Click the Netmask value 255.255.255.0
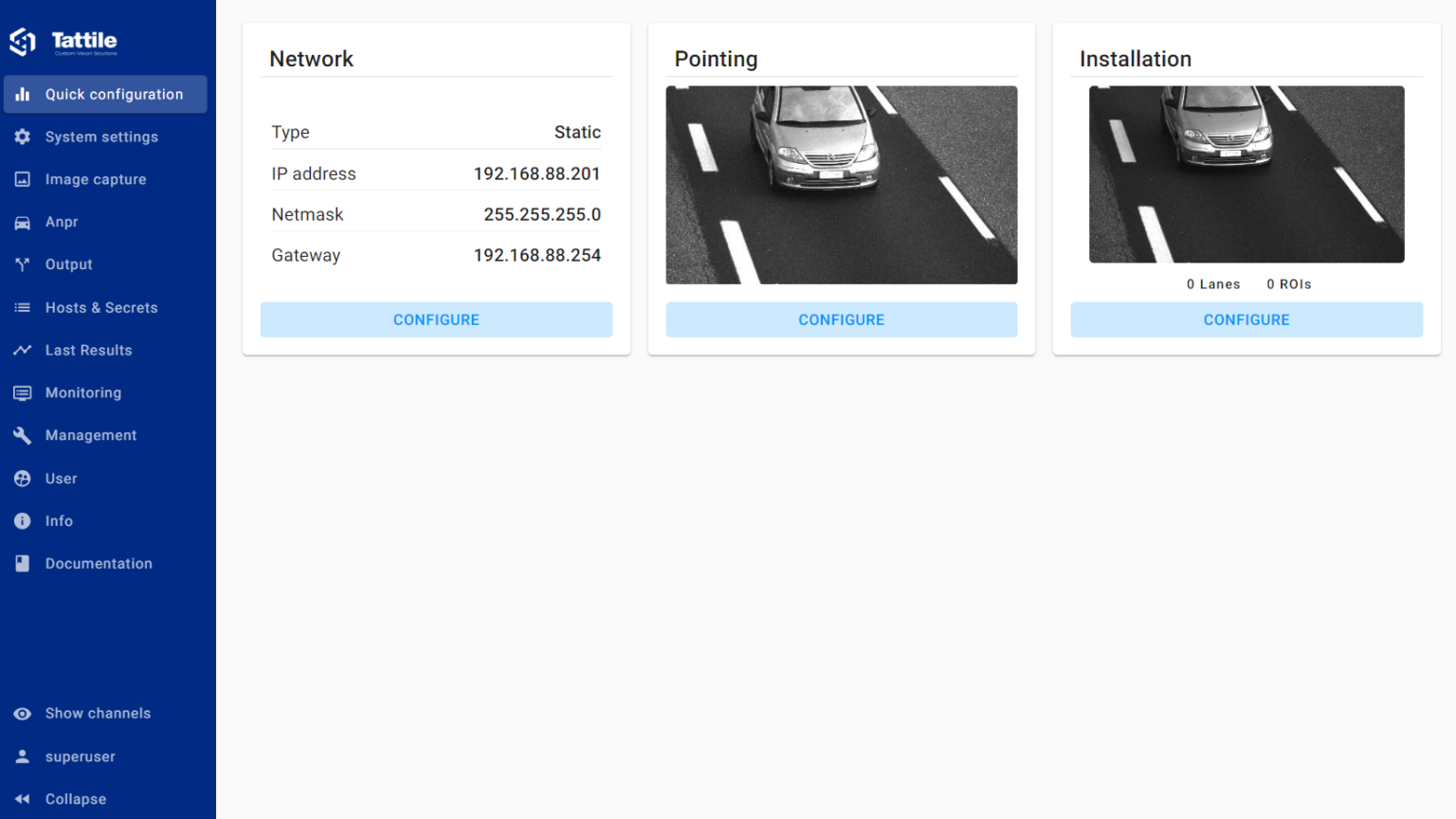 pos(542,214)
